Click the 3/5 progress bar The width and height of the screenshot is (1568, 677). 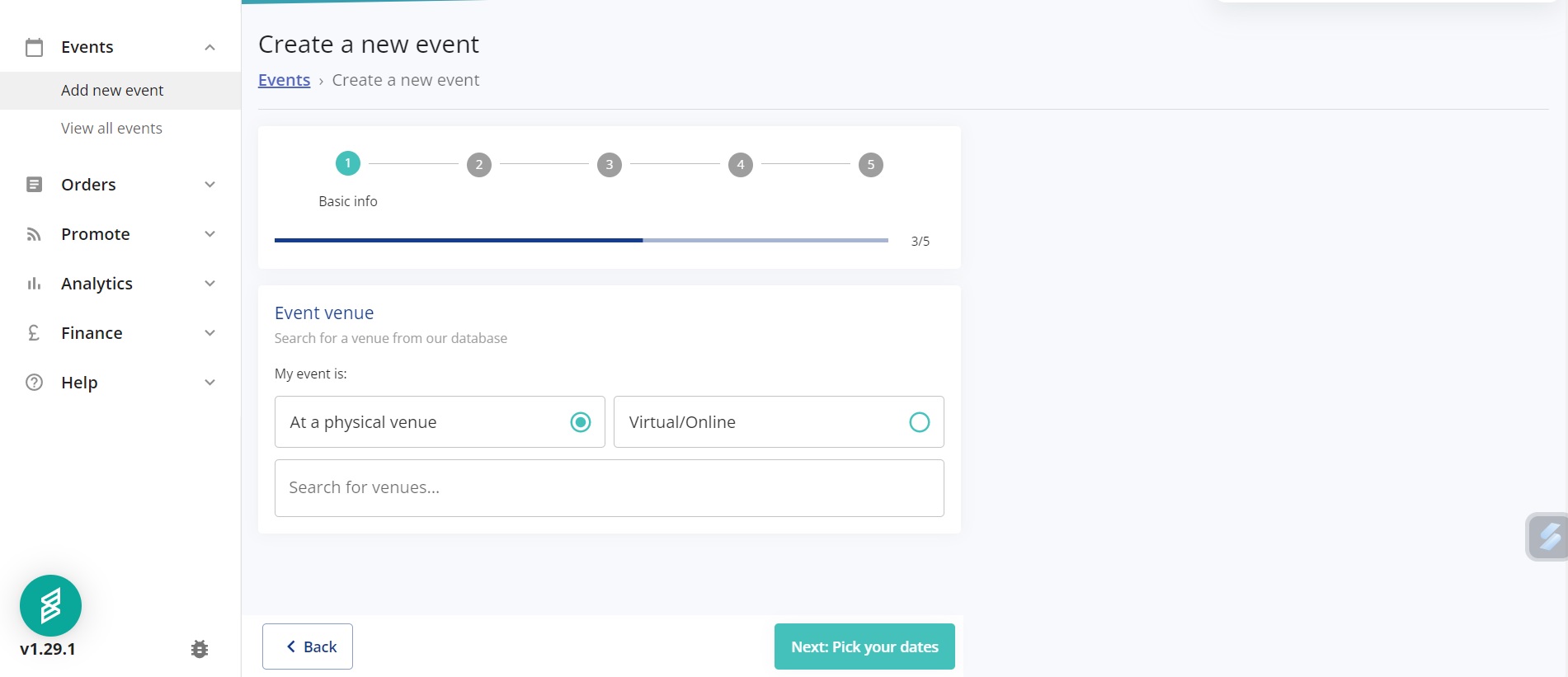[x=582, y=241]
